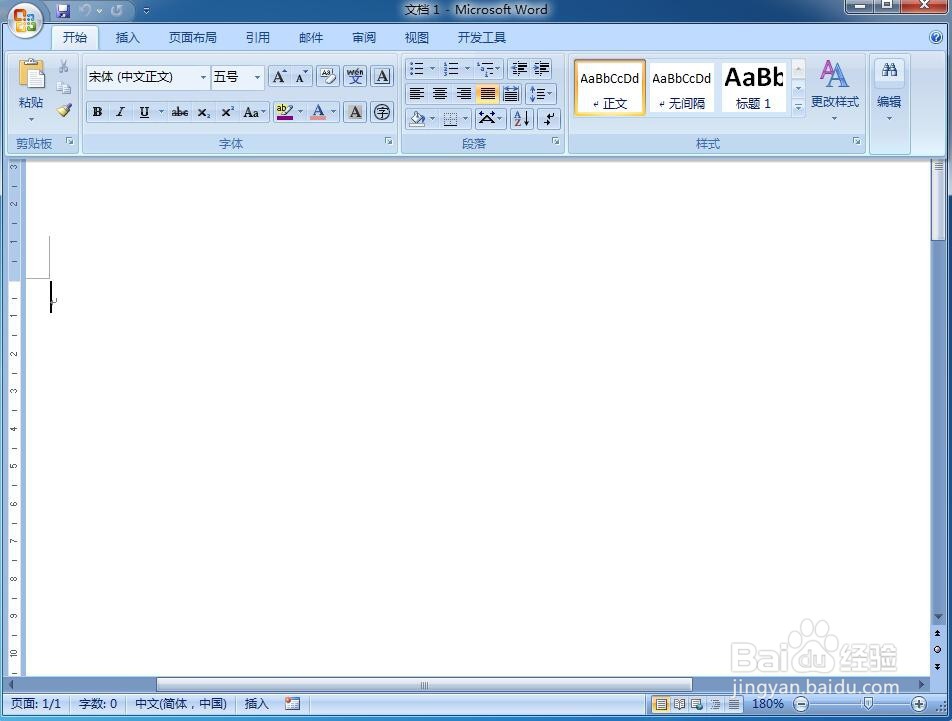Click 页面: 1/1 status bar indicator

tap(36, 704)
